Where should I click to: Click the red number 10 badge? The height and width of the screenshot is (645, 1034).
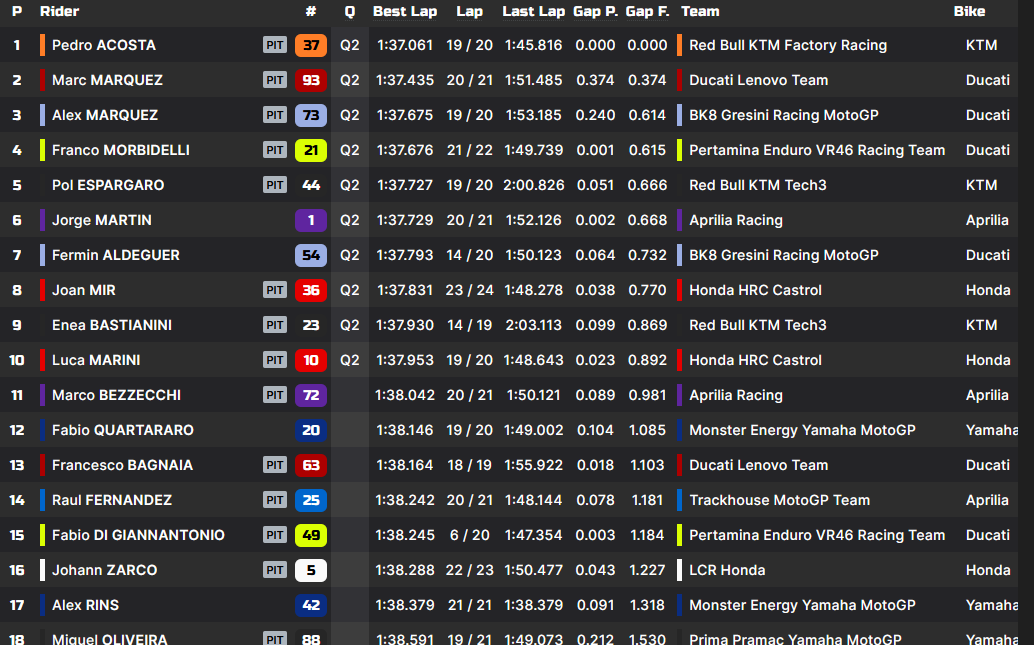(x=311, y=359)
